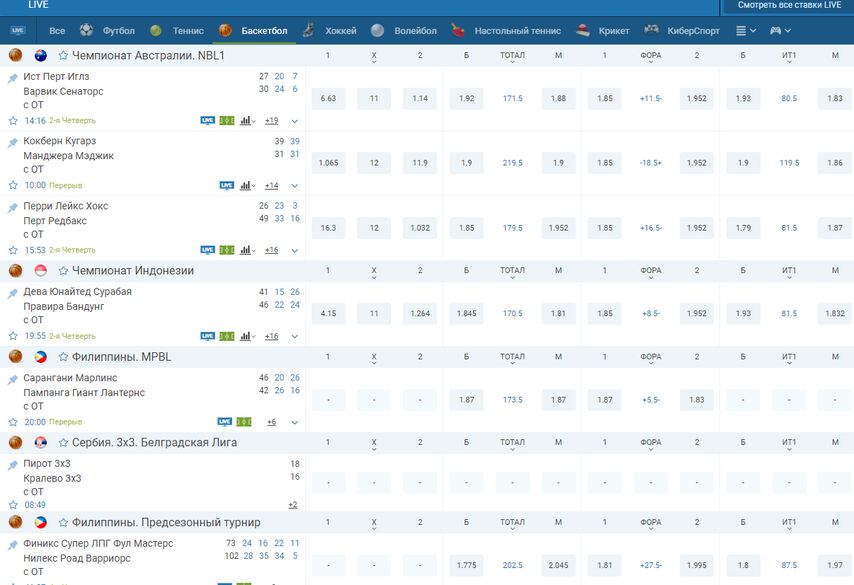The image size is (854, 585).
Task: Expand the Дева Юнайтед Сурабая match chevron
Action: click(295, 336)
